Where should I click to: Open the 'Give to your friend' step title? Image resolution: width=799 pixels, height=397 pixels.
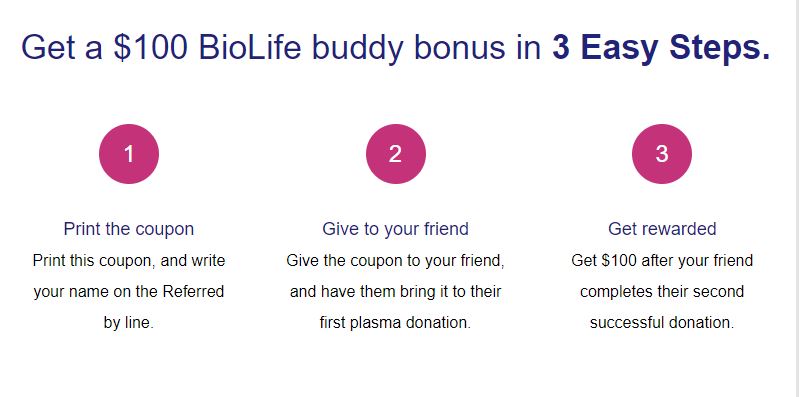coord(395,229)
